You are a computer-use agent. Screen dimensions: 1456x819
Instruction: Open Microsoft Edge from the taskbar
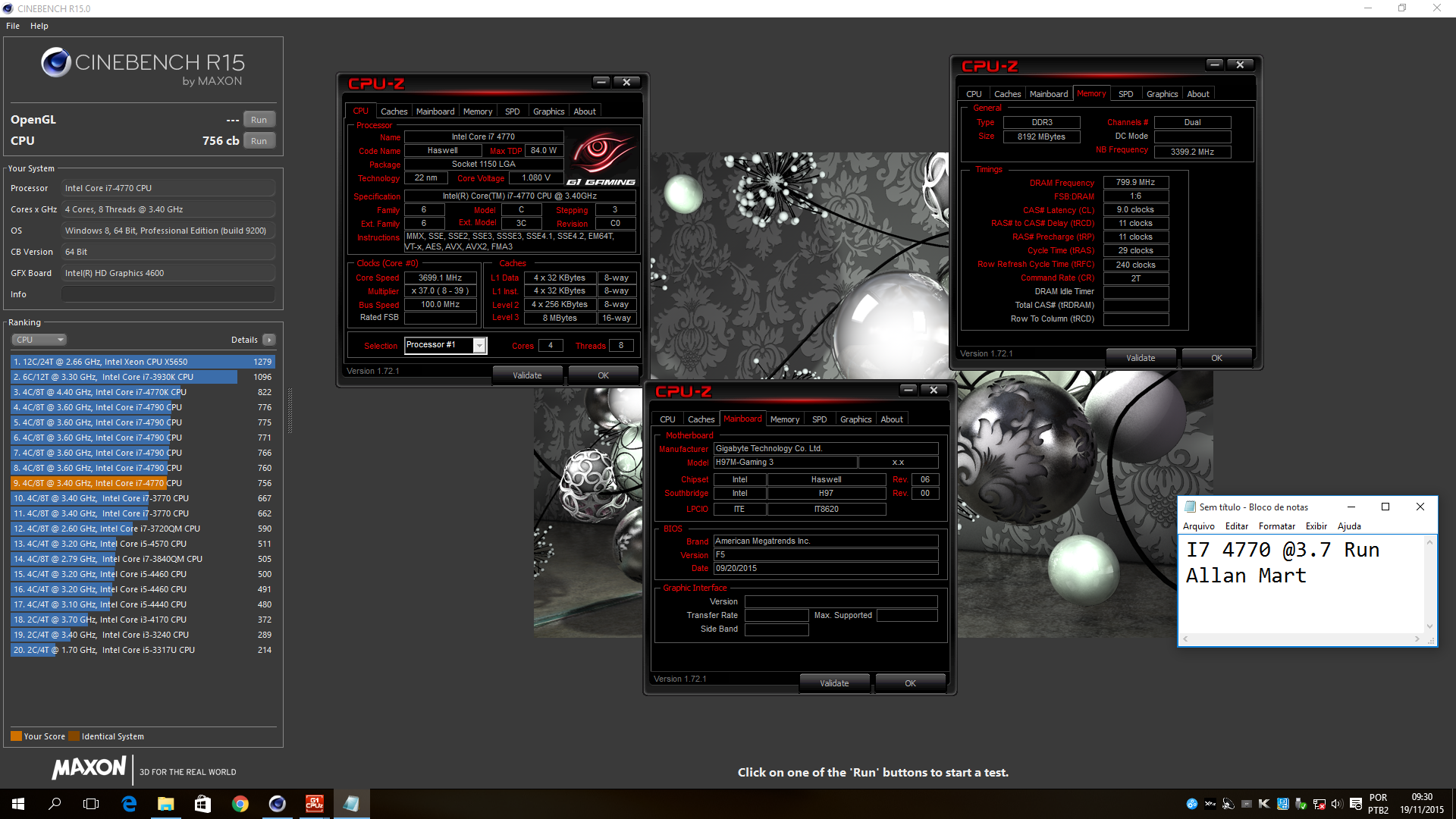(129, 804)
